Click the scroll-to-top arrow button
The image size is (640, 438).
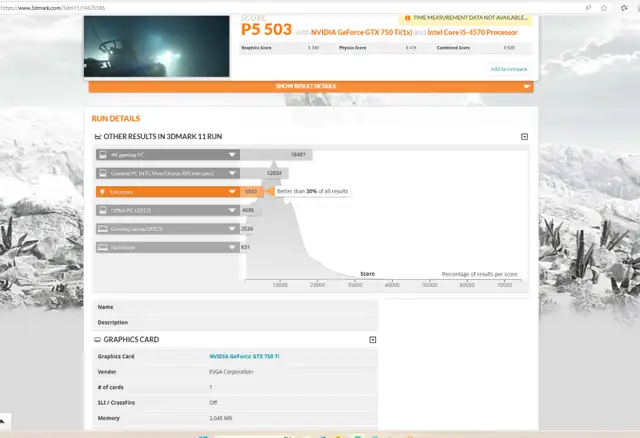pyautogui.click(x=3, y=421)
